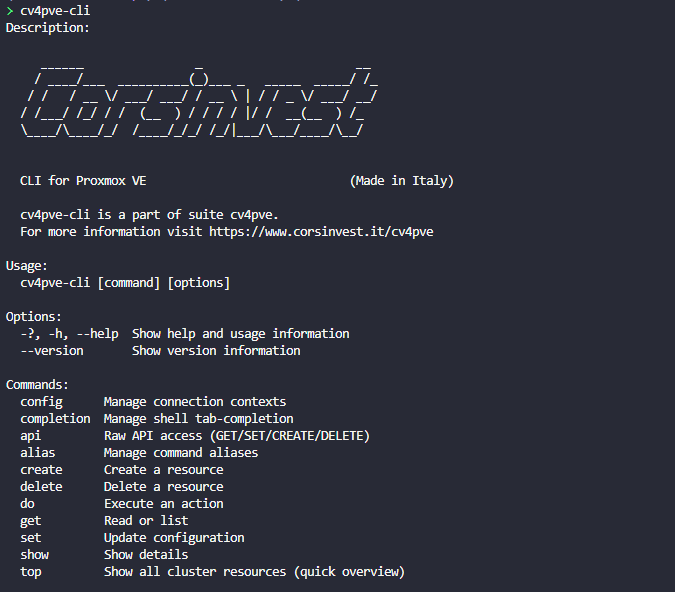This screenshot has height=592, width=675.
Task: Click the 'config' command name
Action: click(41, 402)
